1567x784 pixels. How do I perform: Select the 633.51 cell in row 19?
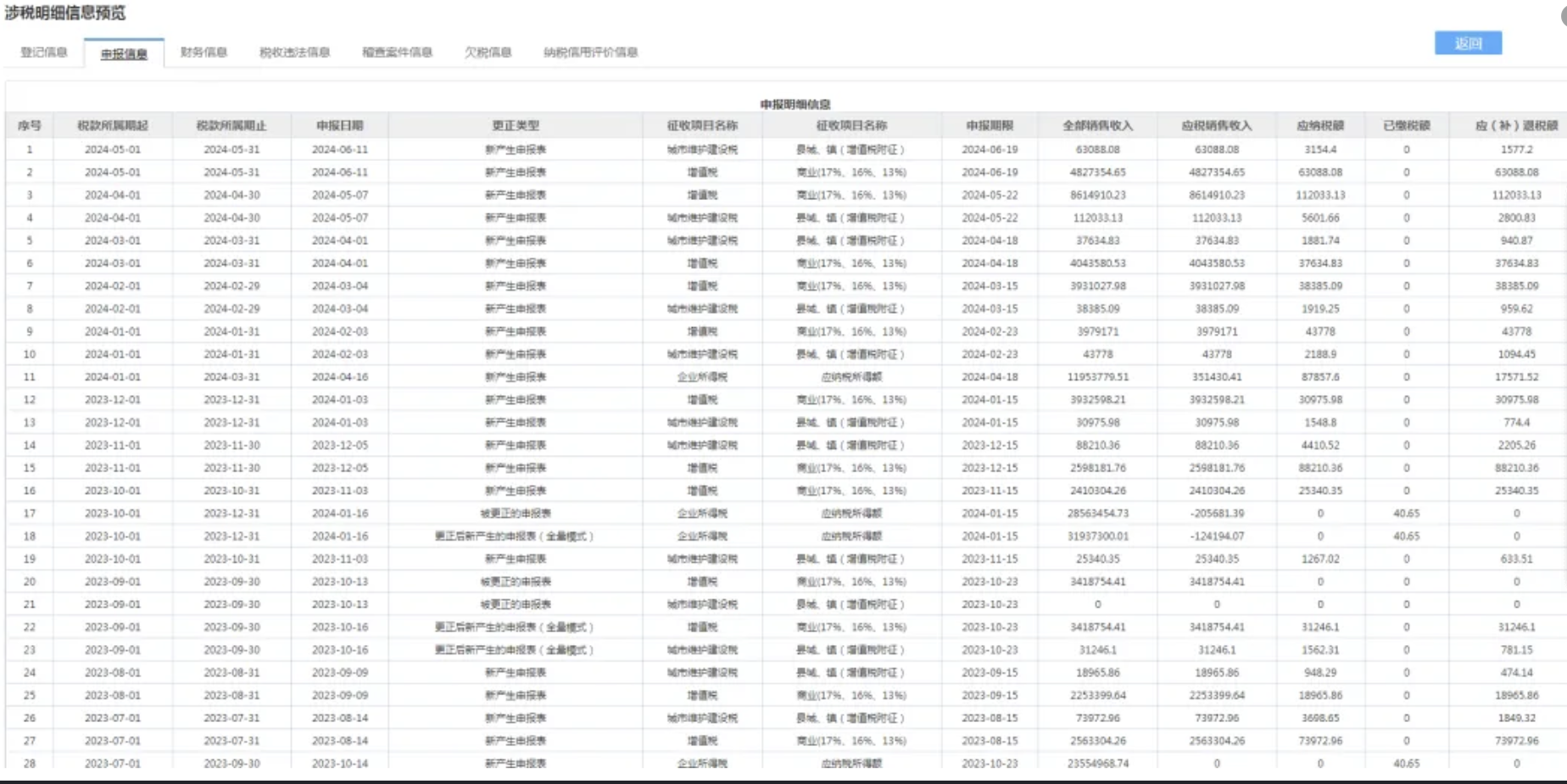click(1516, 559)
